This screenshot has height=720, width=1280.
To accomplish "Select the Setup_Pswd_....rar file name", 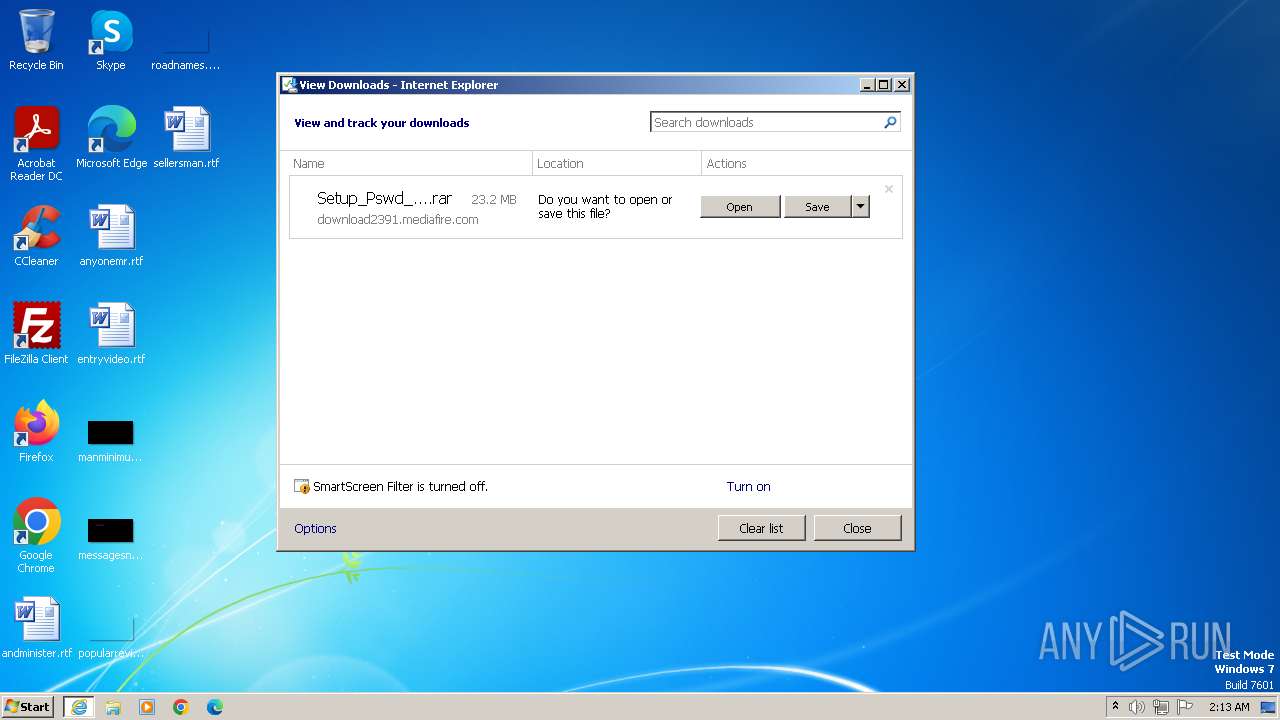I will click(x=384, y=199).
